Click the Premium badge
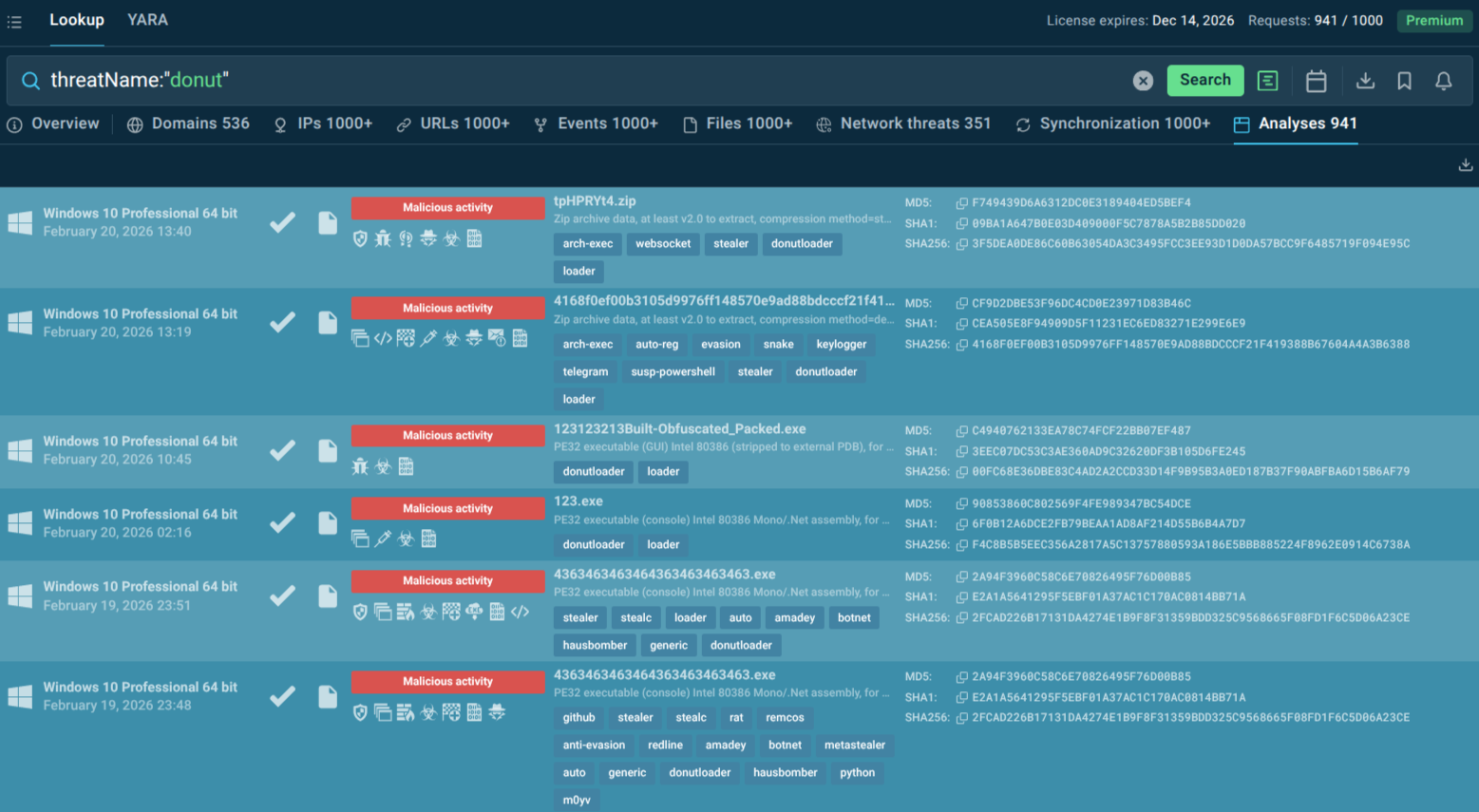Image resolution: width=1479 pixels, height=812 pixels. click(1433, 21)
